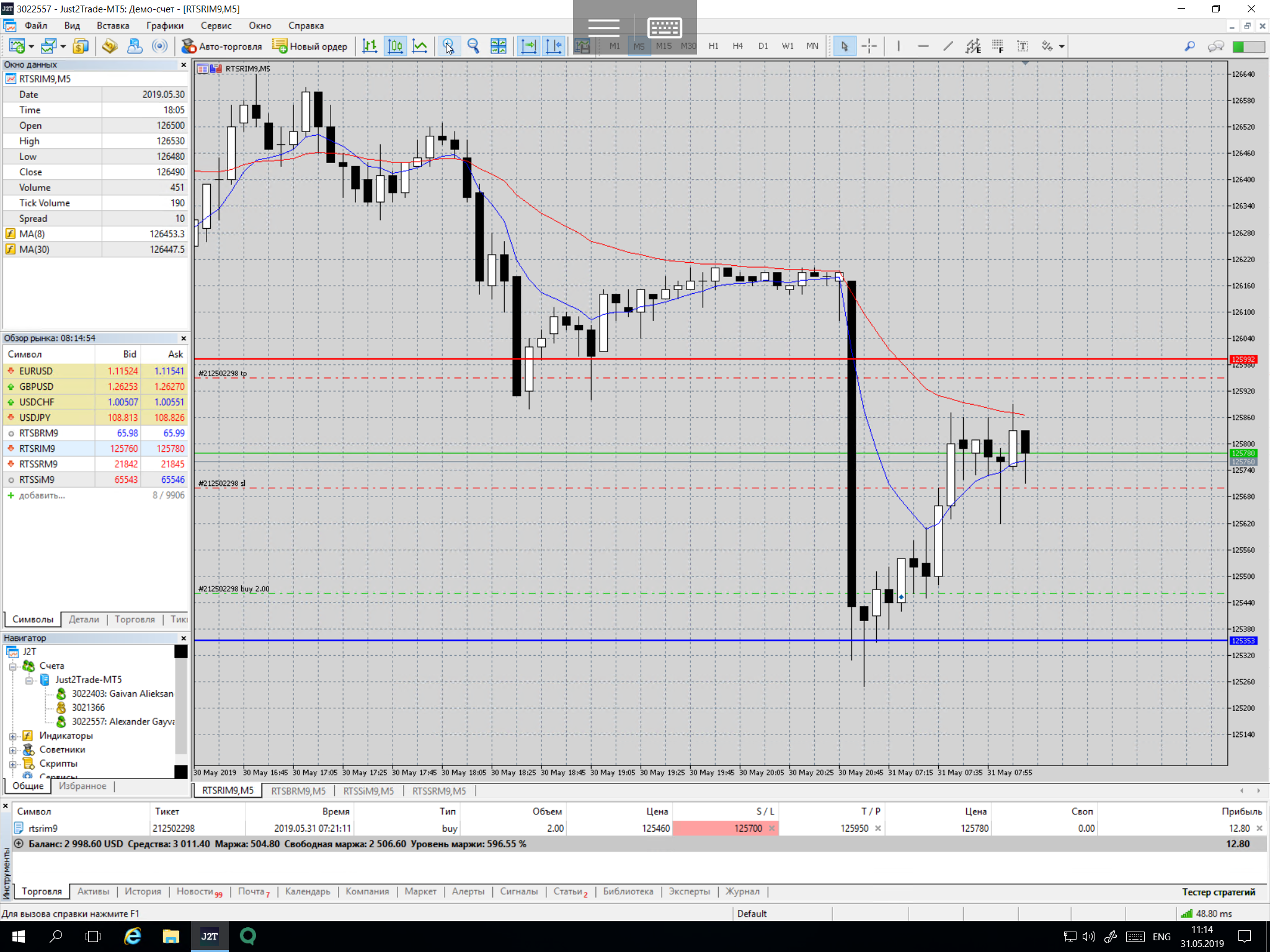Collapse the Счета tree node
Image resolution: width=1270 pixels, height=952 pixels.
[12, 666]
